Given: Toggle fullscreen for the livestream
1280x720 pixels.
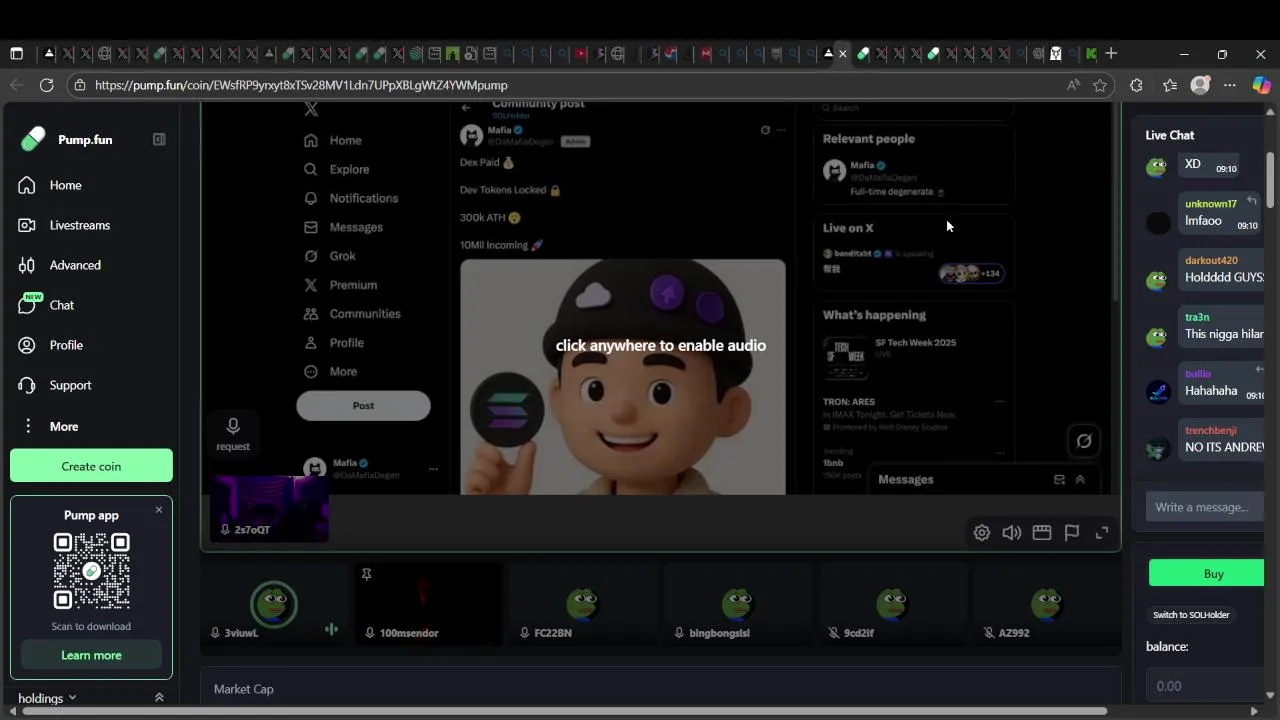Looking at the screenshot, I should (1101, 533).
